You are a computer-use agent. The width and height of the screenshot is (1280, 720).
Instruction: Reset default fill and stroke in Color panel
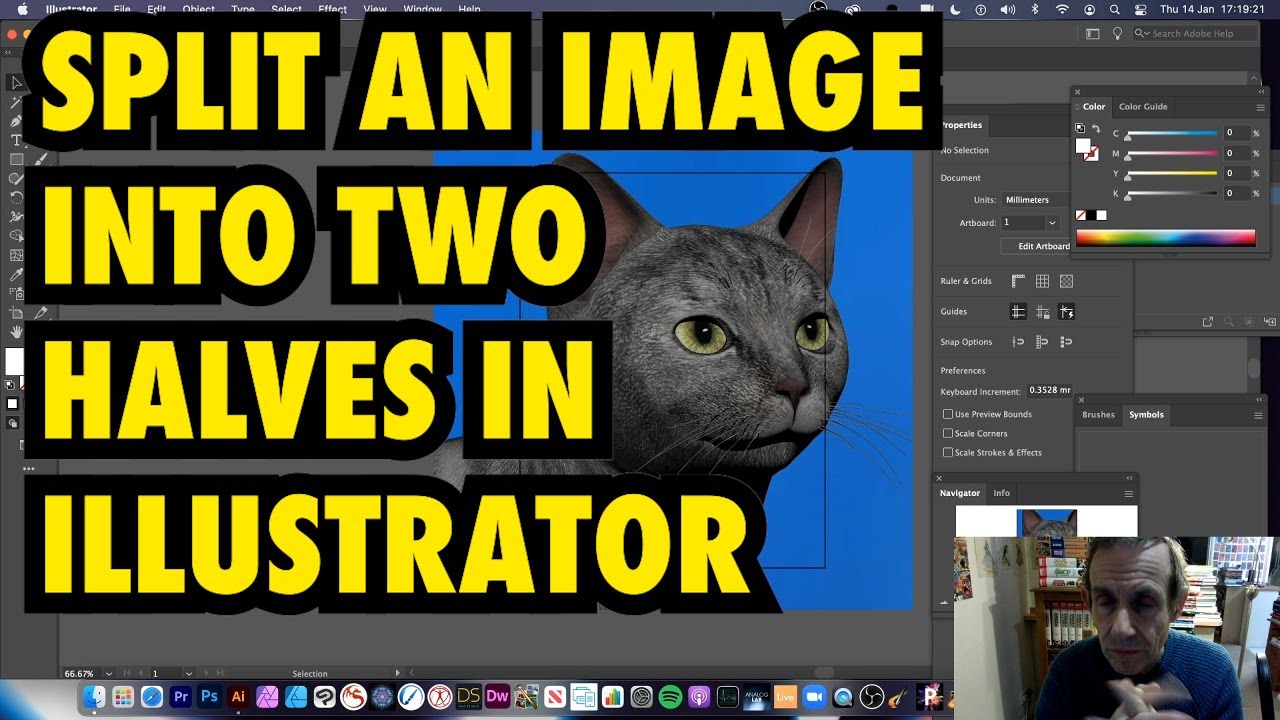(x=1080, y=128)
